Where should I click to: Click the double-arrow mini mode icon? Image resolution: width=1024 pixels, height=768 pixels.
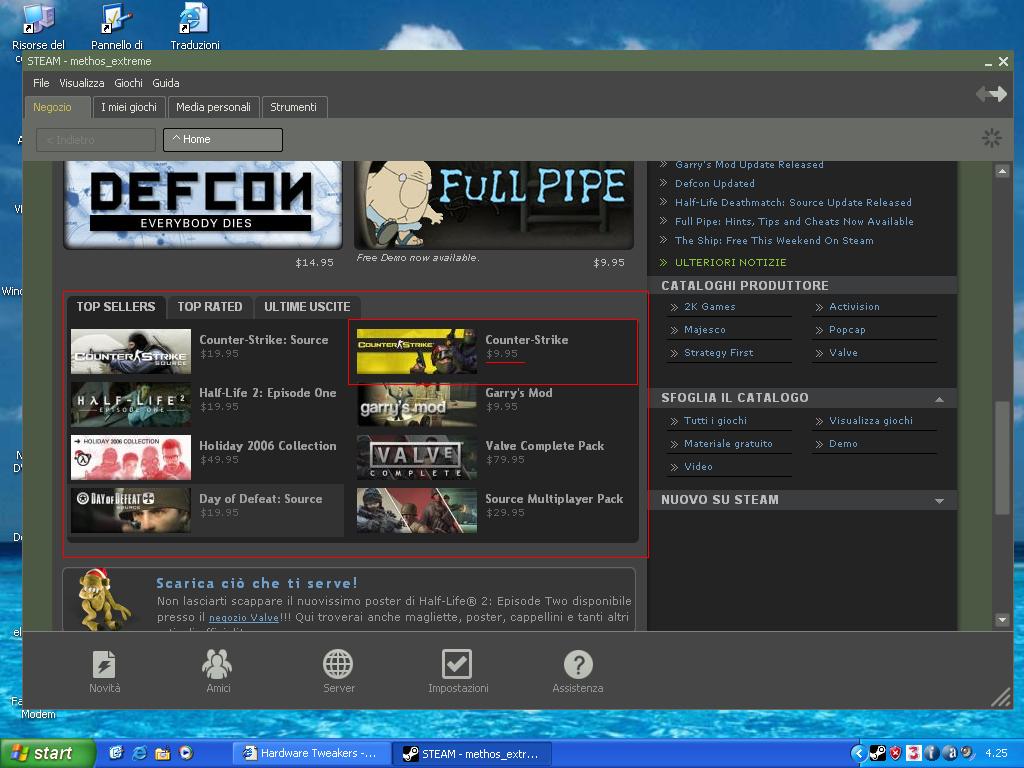point(991,94)
